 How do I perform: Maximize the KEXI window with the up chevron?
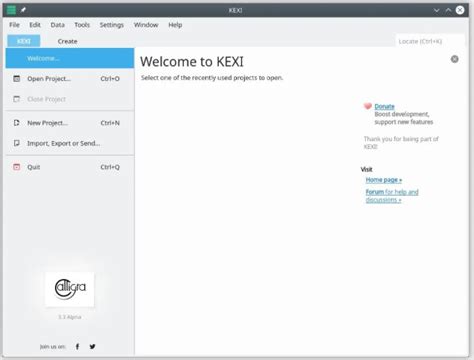click(x=448, y=10)
